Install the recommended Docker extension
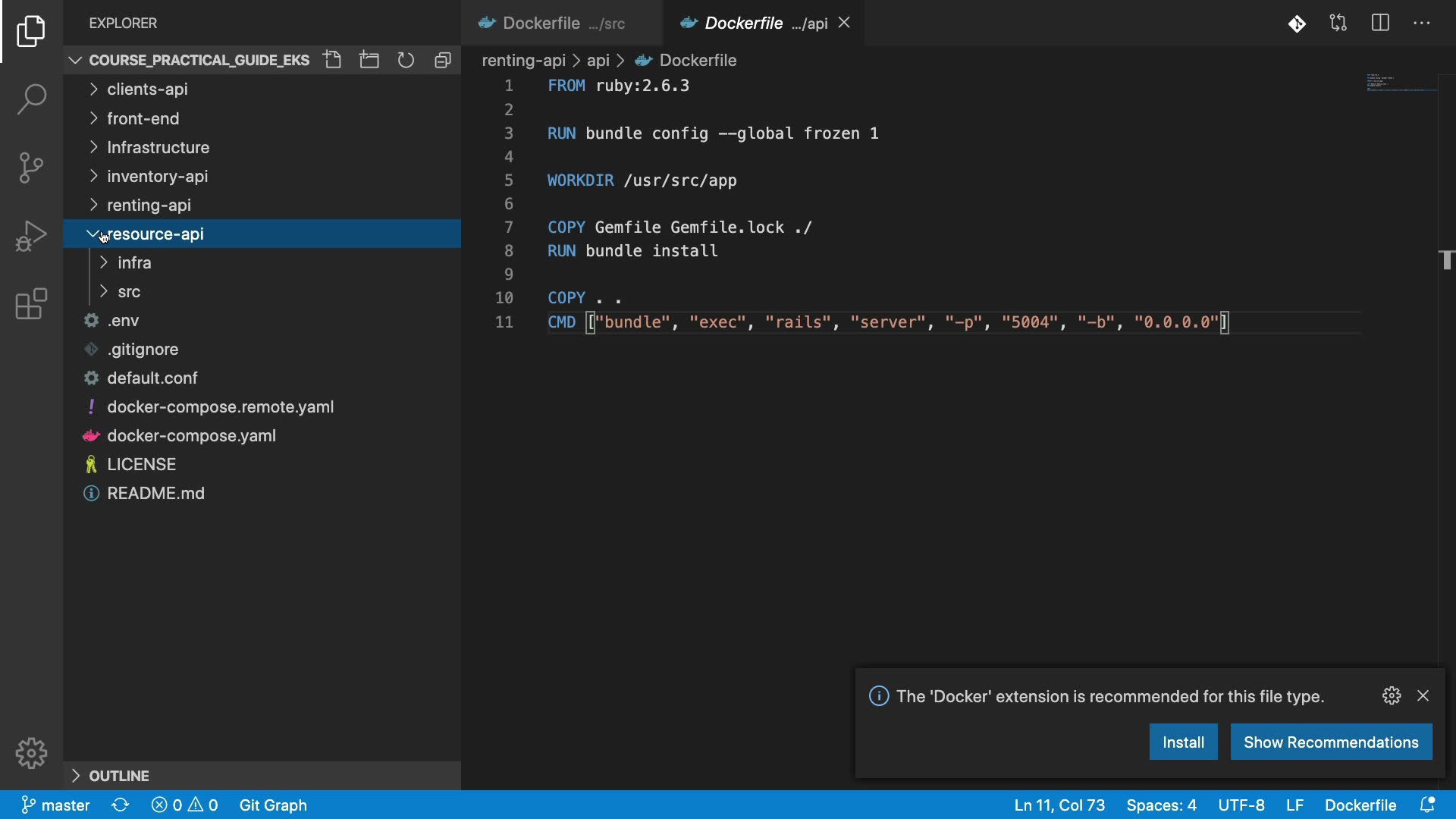Screen dimensions: 1456x819 tap(1183, 742)
